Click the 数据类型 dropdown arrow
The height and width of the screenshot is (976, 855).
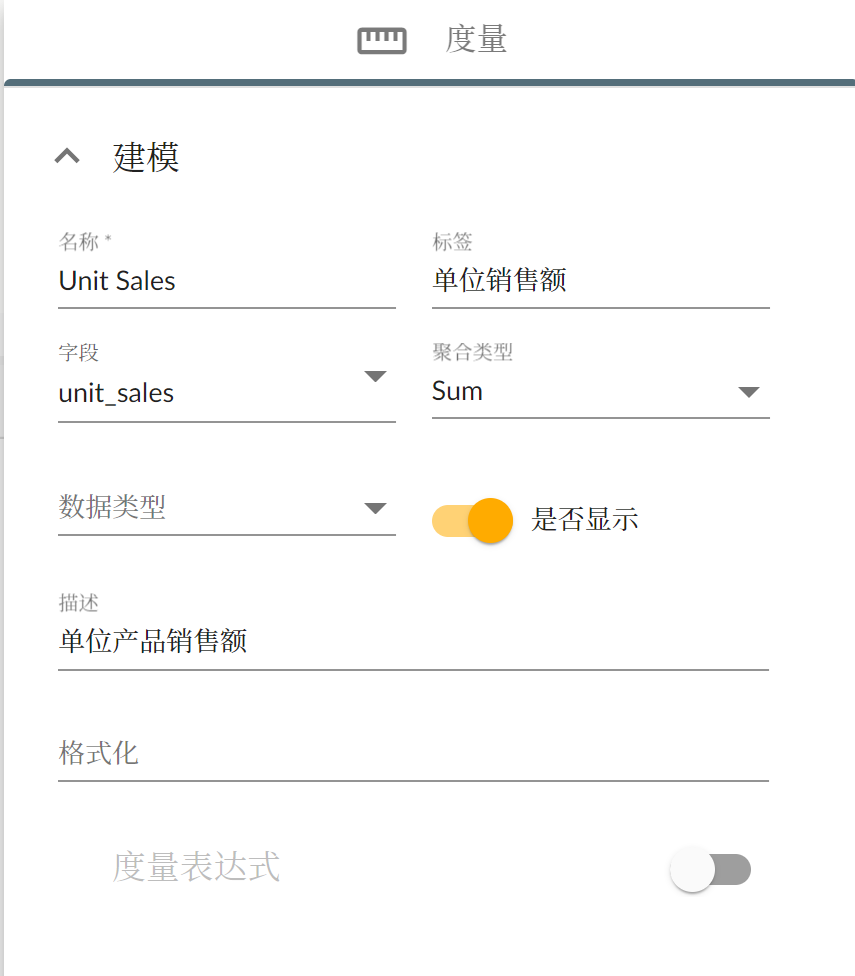pyautogui.click(x=375, y=508)
